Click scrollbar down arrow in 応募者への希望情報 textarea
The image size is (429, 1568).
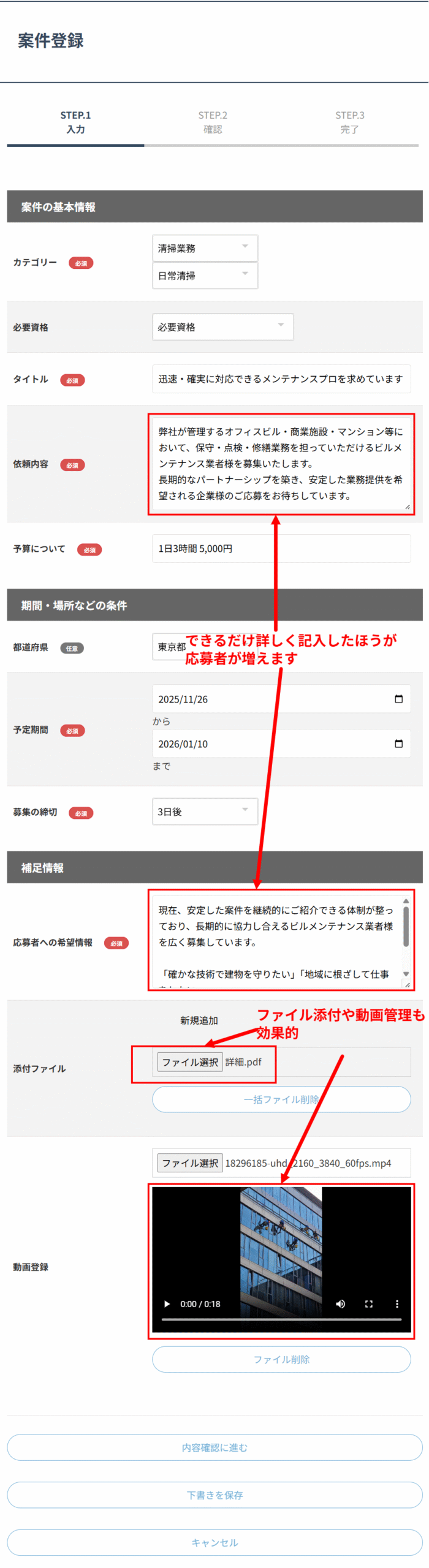coord(406,974)
